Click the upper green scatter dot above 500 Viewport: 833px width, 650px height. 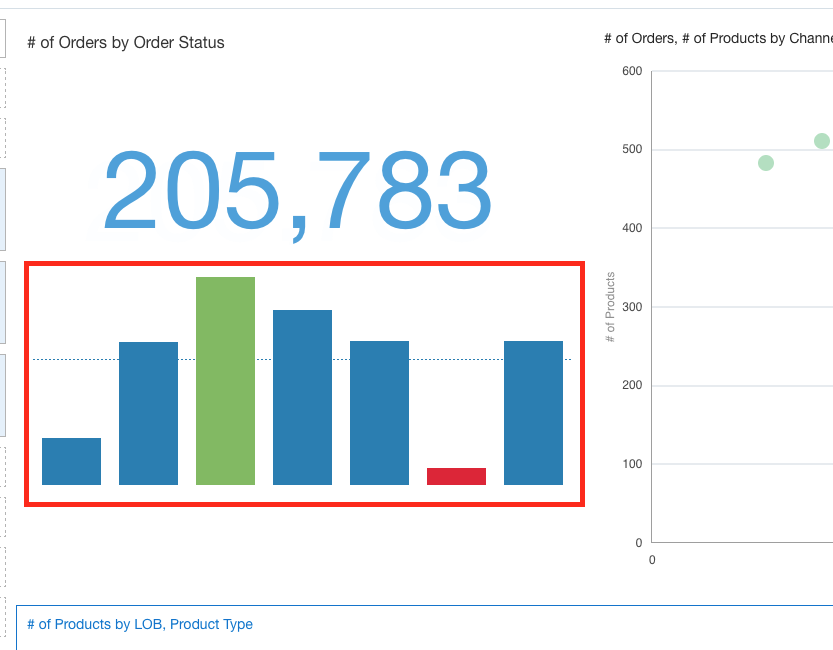(x=822, y=141)
